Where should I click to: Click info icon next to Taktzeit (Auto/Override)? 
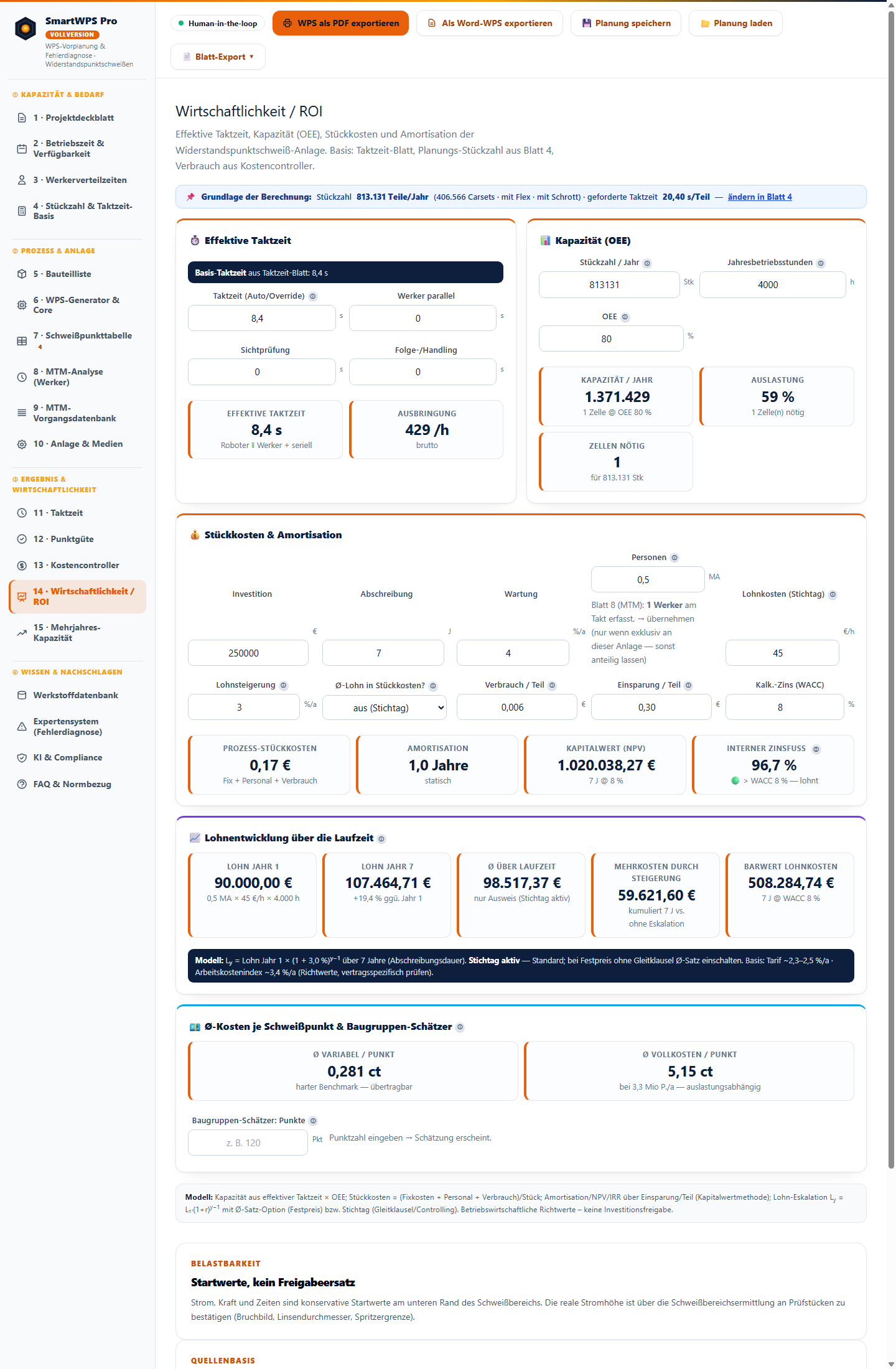pyautogui.click(x=313, y=297)
